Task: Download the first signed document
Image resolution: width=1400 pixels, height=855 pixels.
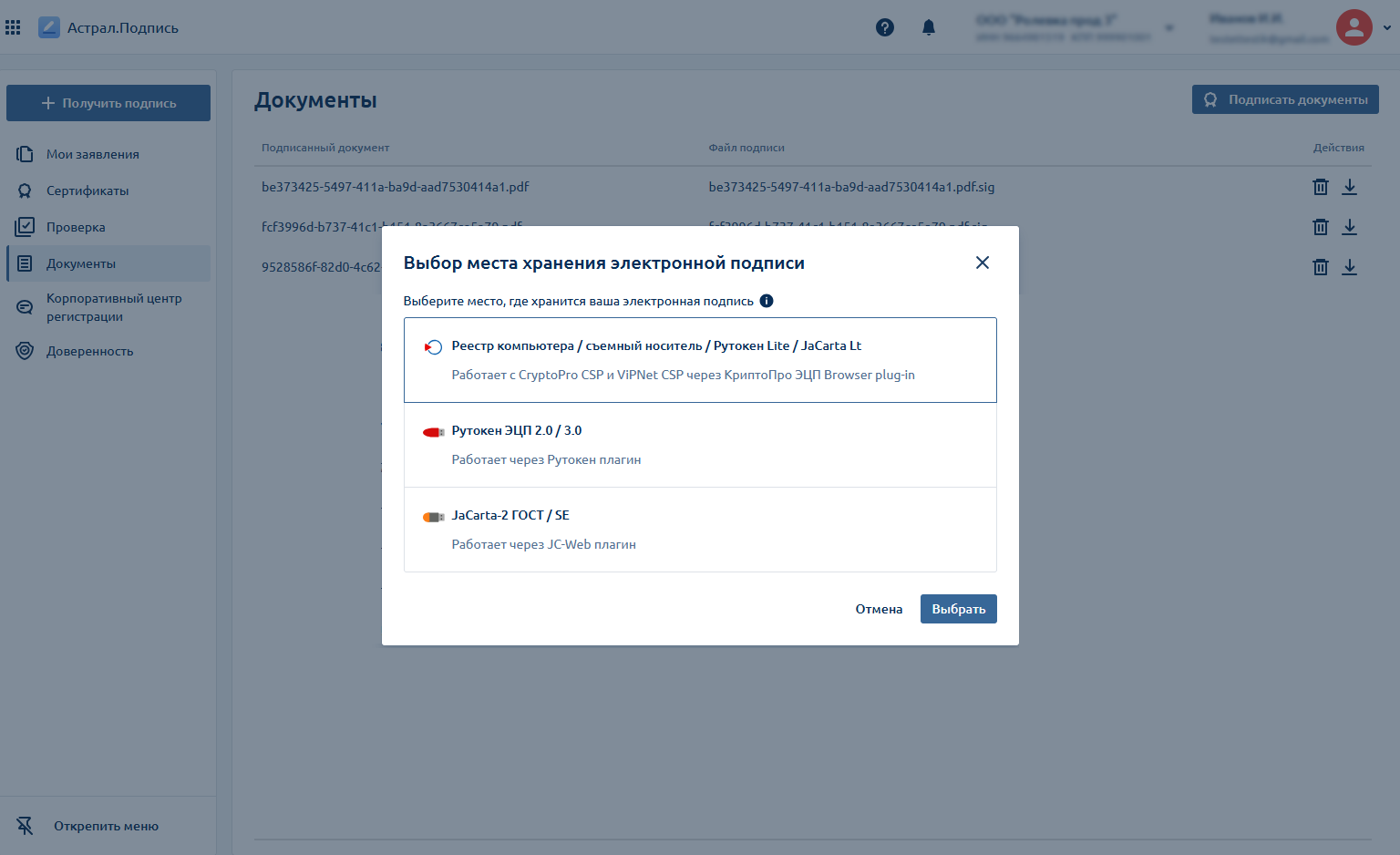Action: point(1350,187)
